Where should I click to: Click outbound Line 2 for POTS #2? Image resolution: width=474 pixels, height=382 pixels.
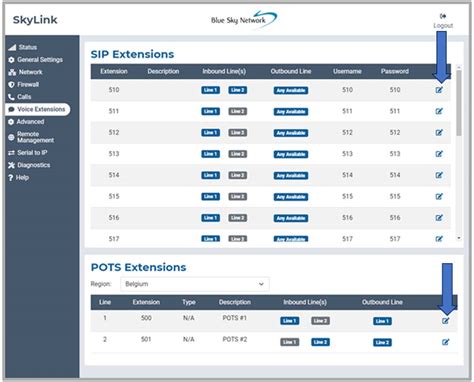[x=382, y=342]
